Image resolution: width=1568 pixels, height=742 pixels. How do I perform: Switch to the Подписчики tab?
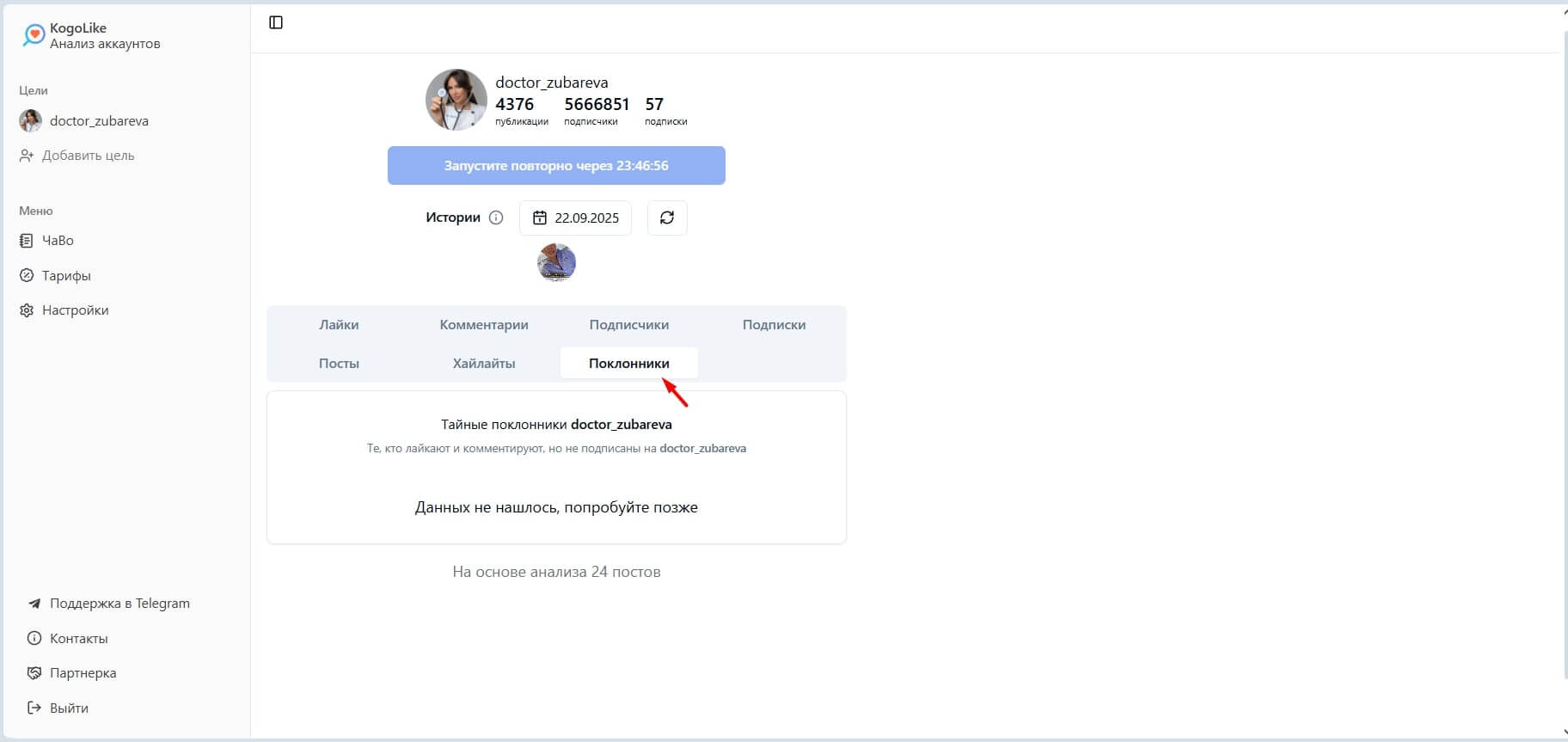[629, 325]
